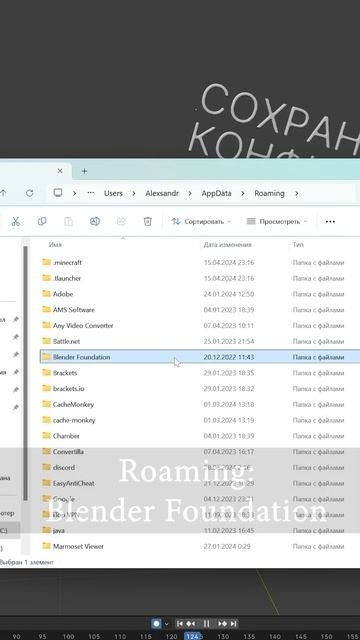Click the date 24.01.2024 12:50 cell
Screen dimensions: 360x640
click(229, 294)
